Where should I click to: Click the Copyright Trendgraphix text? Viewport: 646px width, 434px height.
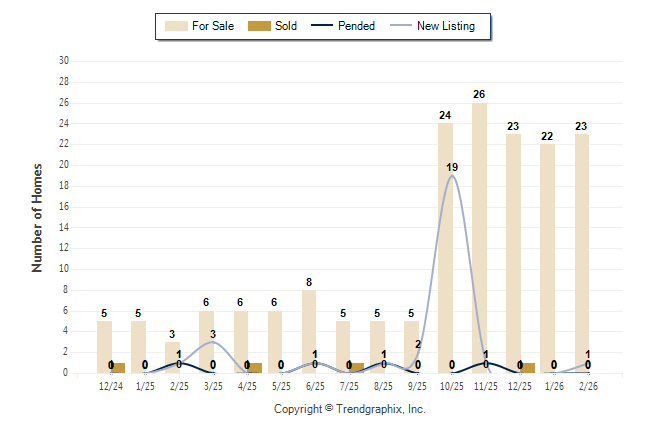(x=350, y=410)
